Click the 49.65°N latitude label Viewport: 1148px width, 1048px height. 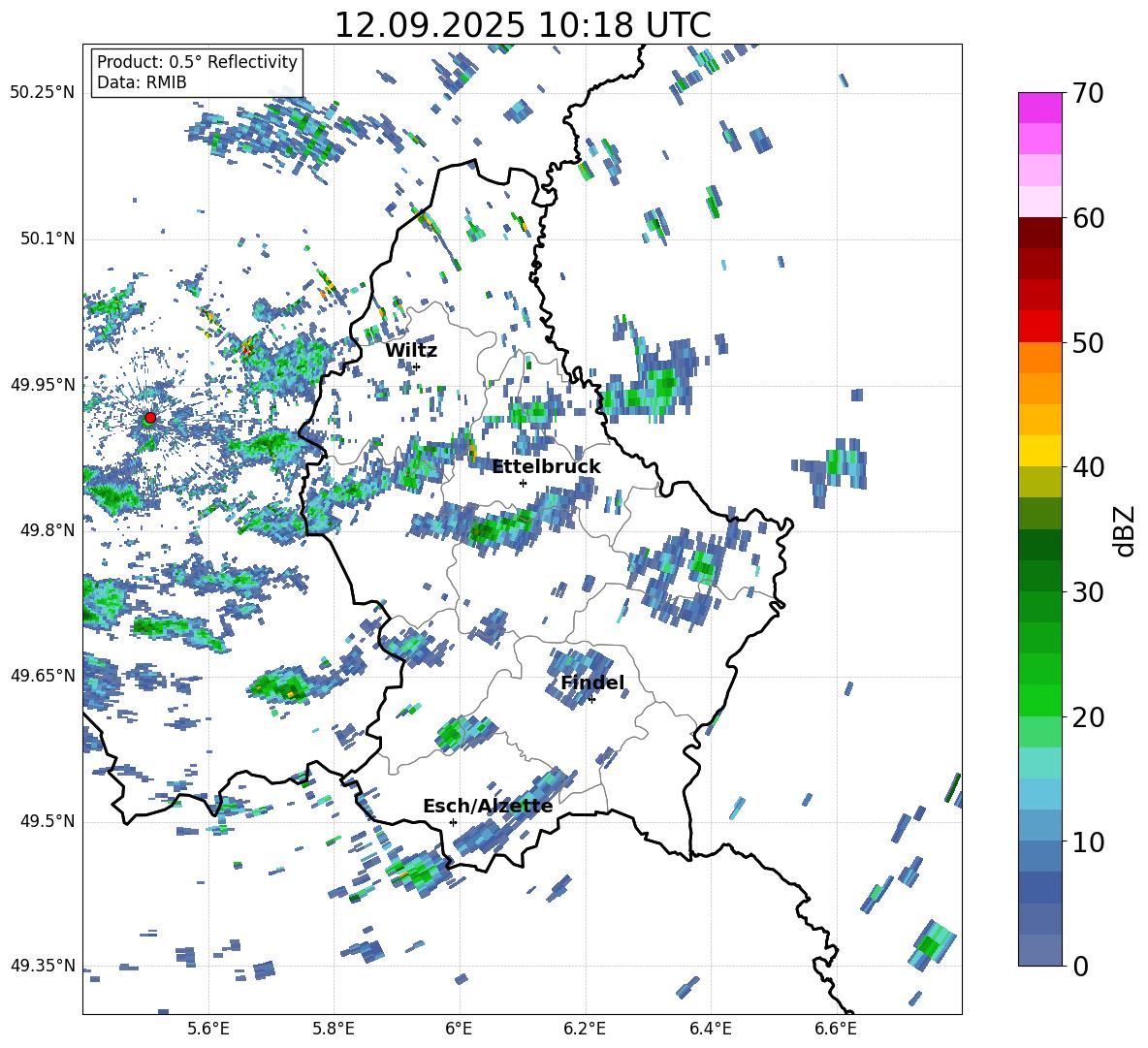43,676
